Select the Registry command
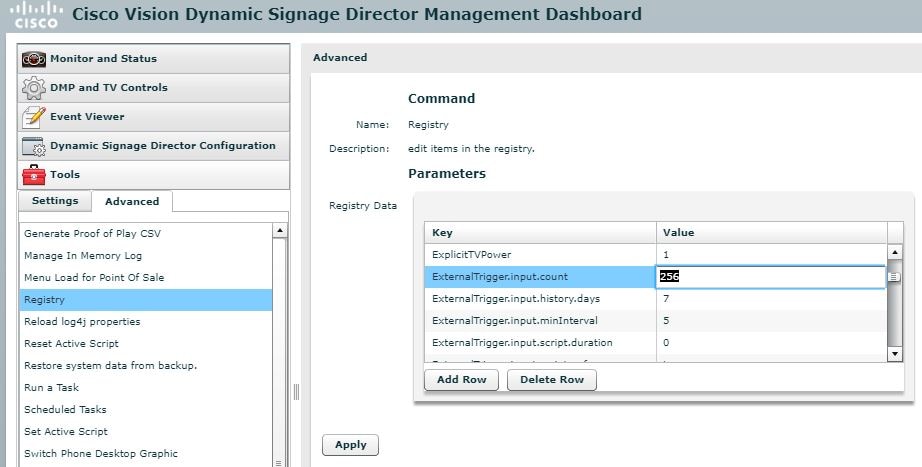The height and width of the screenshot is (467, 922). point(146,300)
